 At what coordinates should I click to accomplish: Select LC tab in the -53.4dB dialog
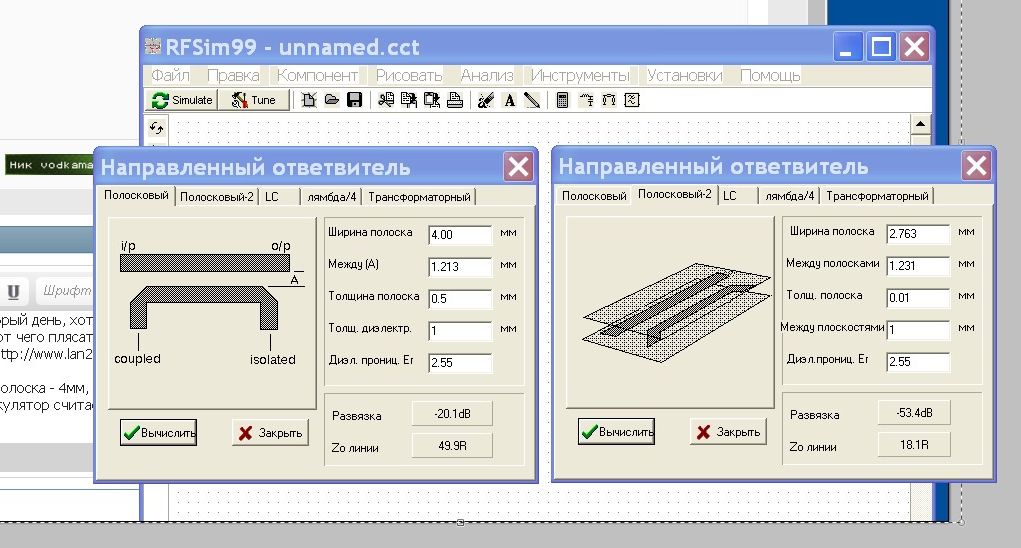click(738, 196)
